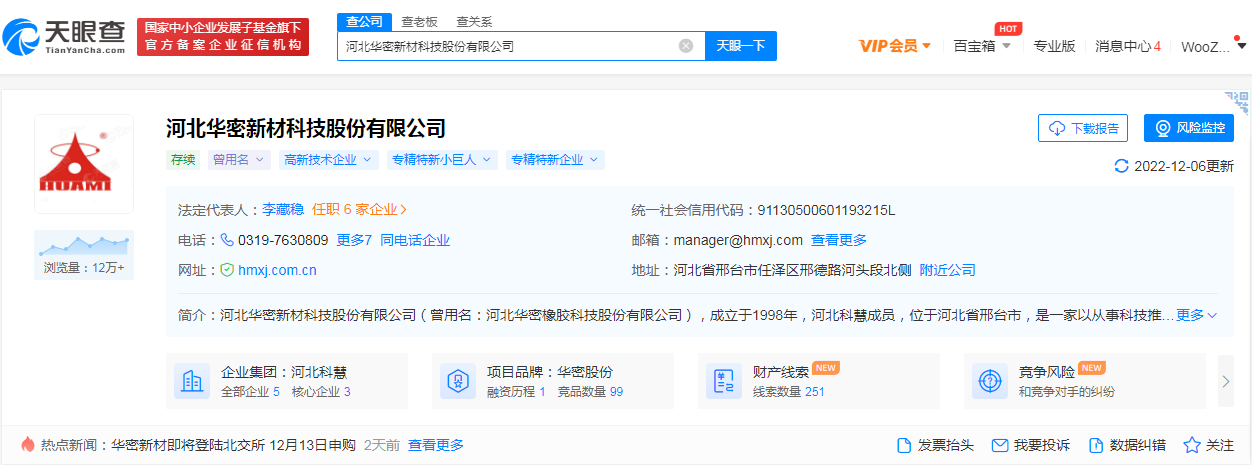Open 附近公司 link
The height and width of the screenshot is (465, 1252).
[948, 270]
